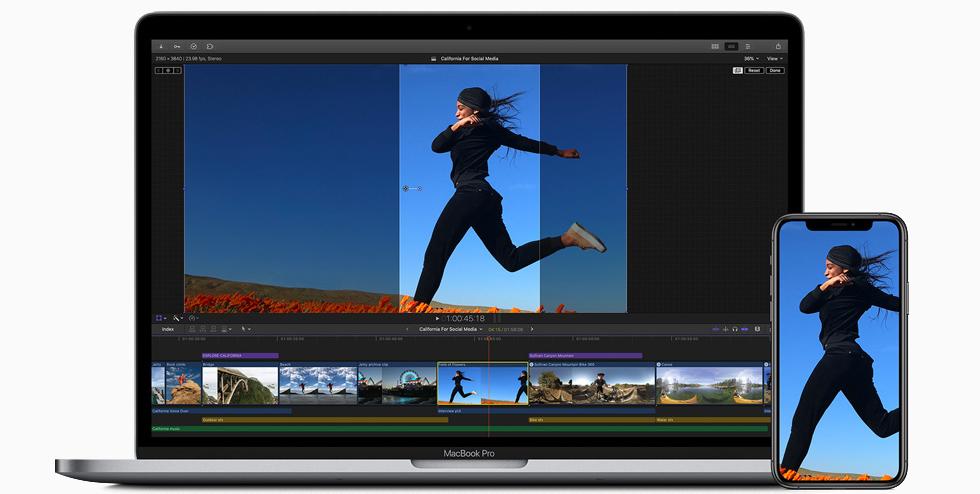
Task: Click the headphones audio skimming icon
Action: [735, 329]
